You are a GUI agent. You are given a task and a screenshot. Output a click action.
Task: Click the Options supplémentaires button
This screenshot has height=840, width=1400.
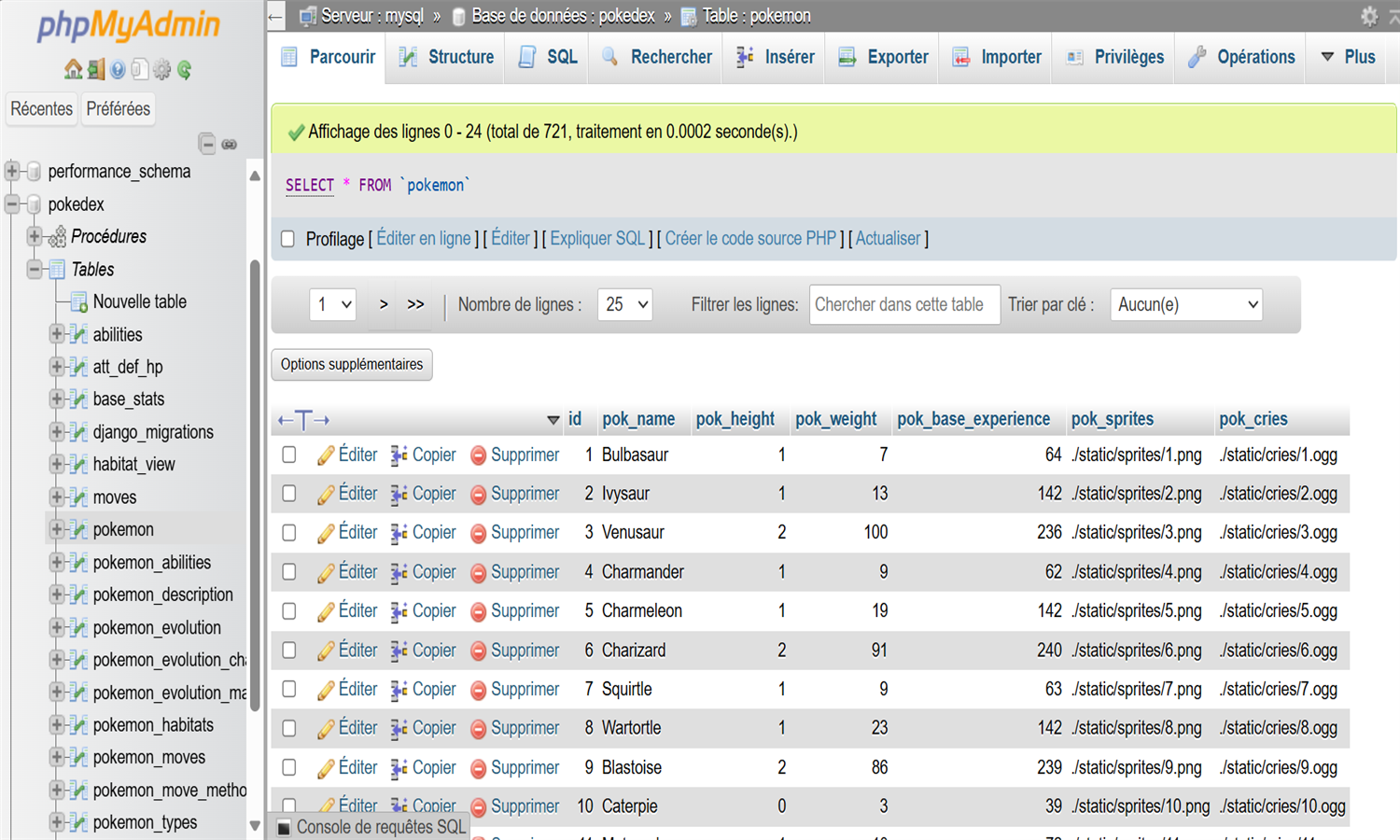point(352,364)
